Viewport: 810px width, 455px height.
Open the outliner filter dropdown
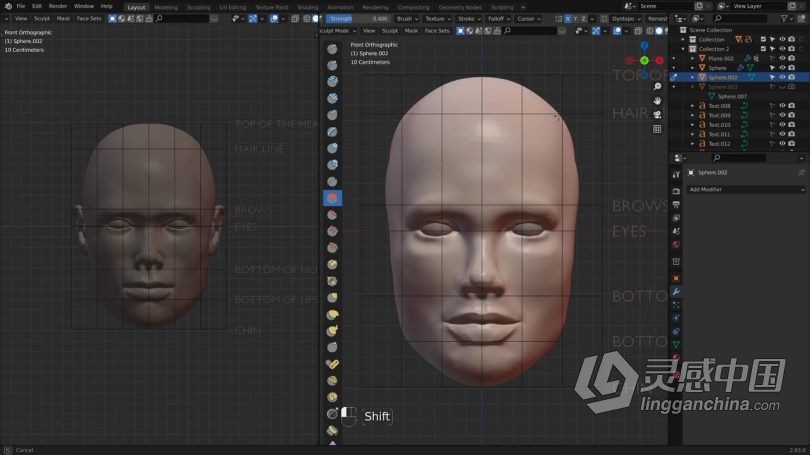click(787, 19)
